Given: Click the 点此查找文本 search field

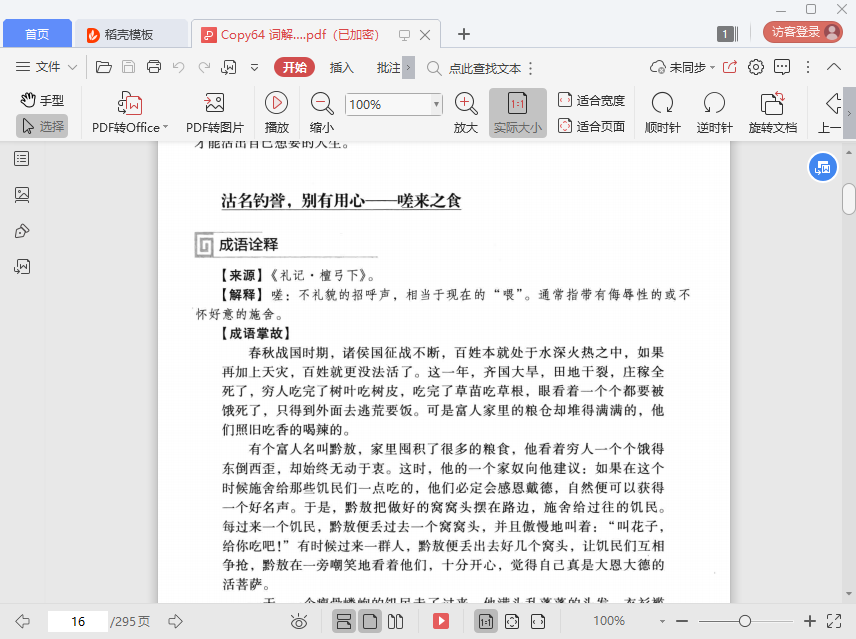Looking at the screenshot, I should tap(485, 68).
